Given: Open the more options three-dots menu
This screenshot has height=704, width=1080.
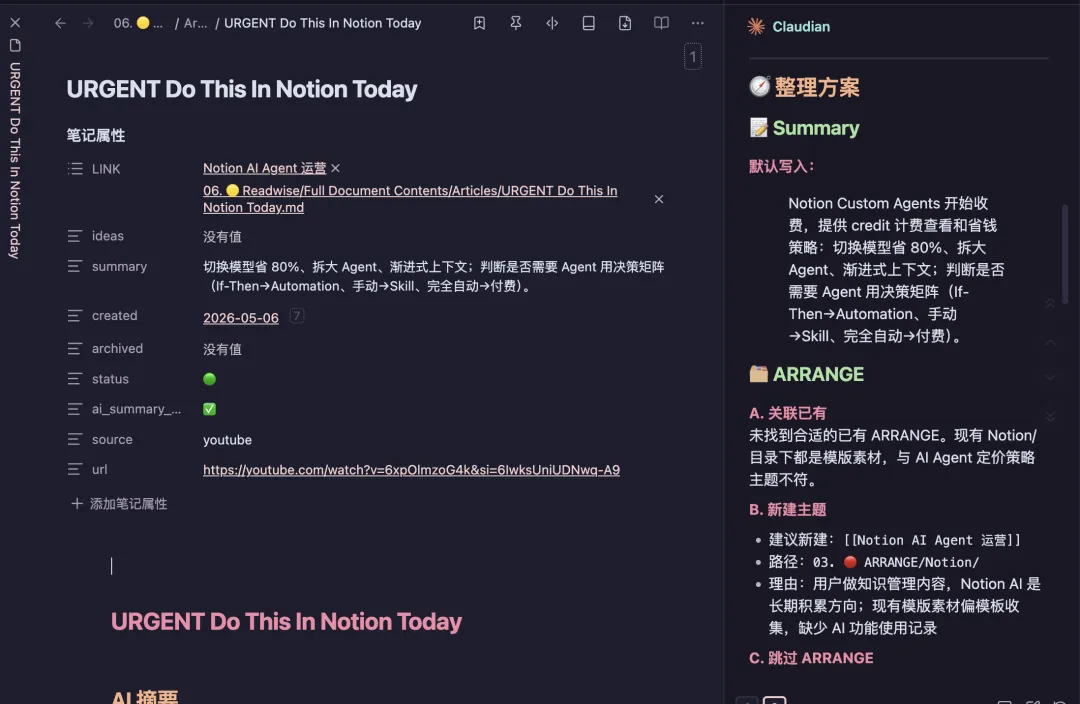Looking at the screenshot, I should pos(698,23).
